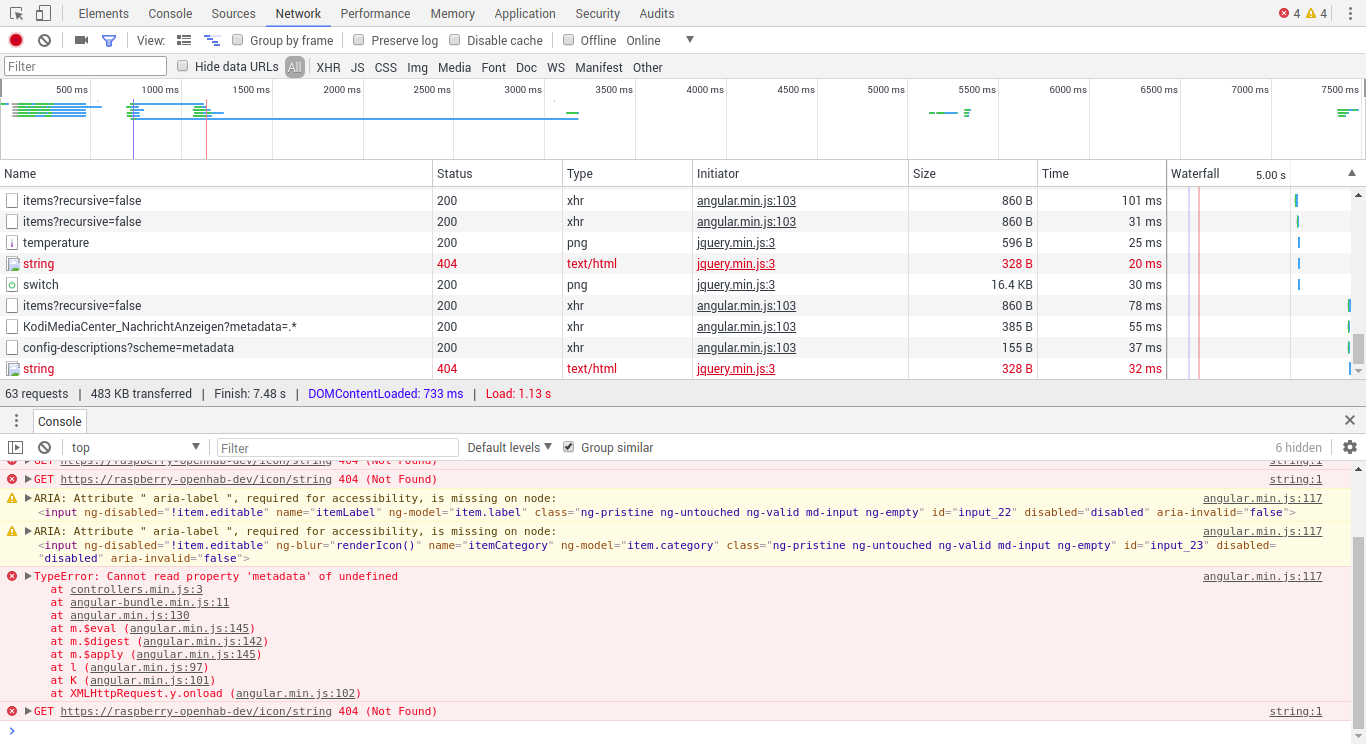Open the Performance panel
1366x744 pixels.
[x=375, y=13]
